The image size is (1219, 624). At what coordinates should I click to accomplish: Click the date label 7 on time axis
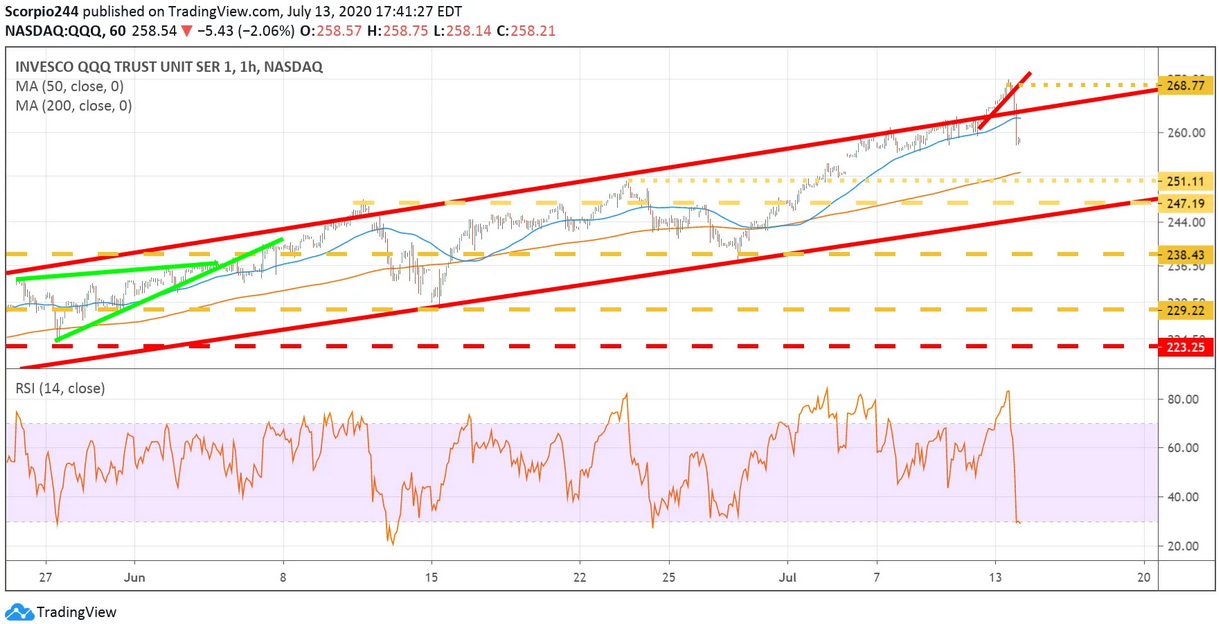876,578
